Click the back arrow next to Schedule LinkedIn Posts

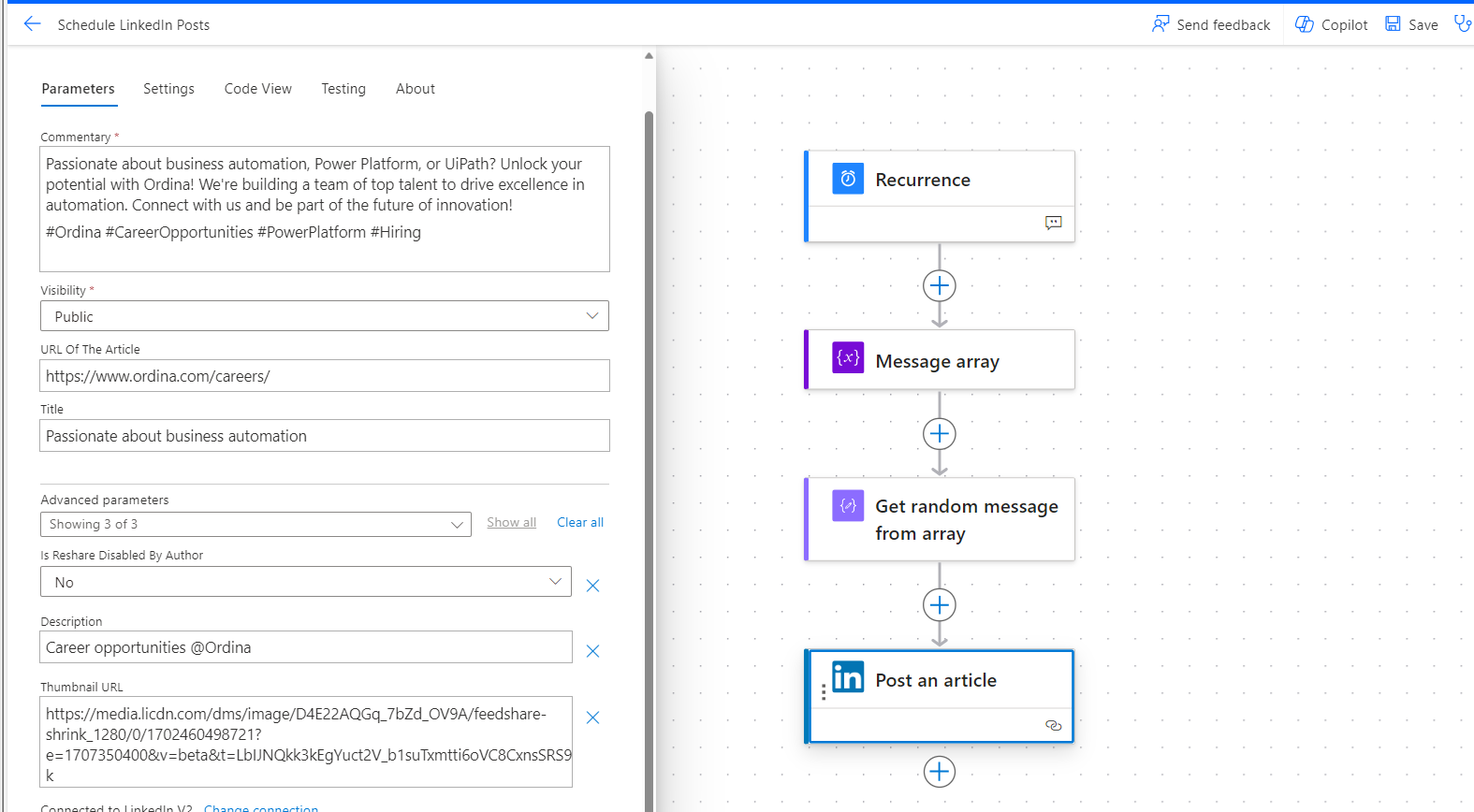coord(32,24)
